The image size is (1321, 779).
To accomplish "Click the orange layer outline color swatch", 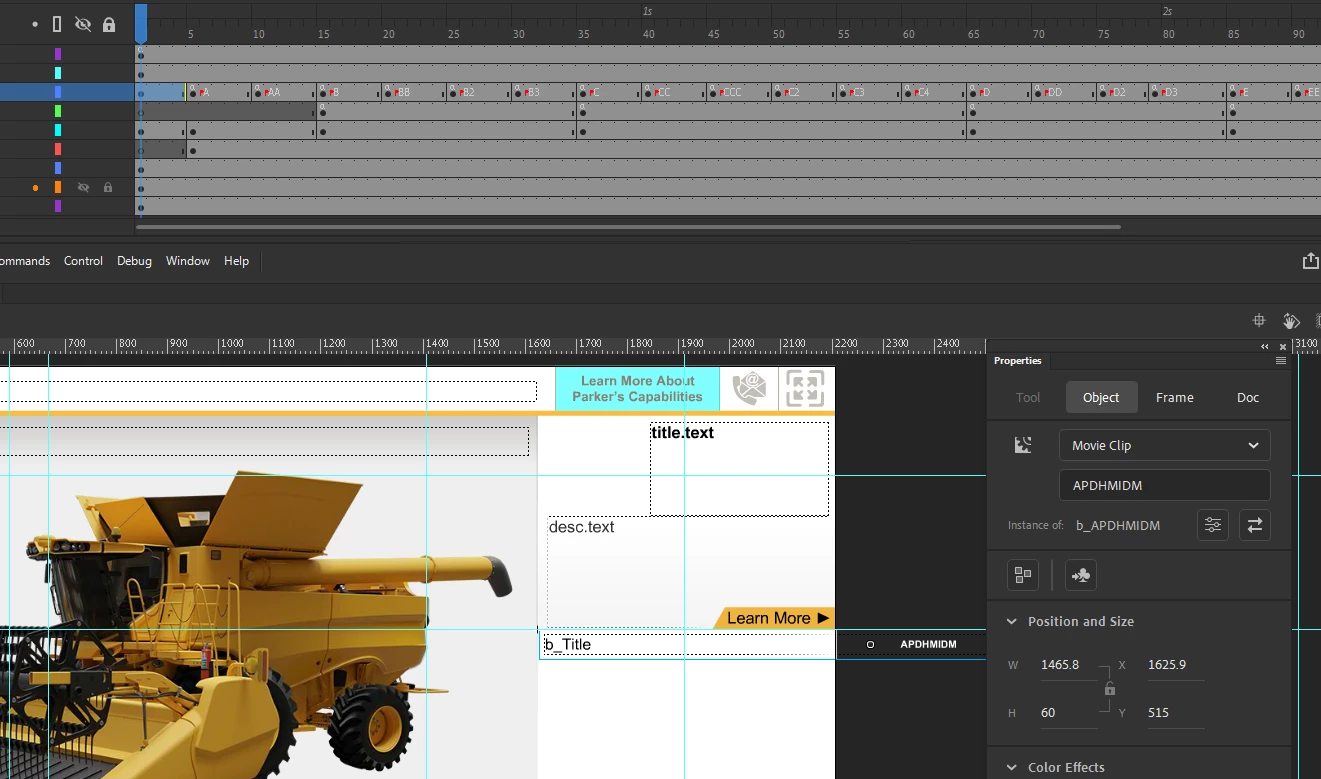I will (x=58, y=187).
